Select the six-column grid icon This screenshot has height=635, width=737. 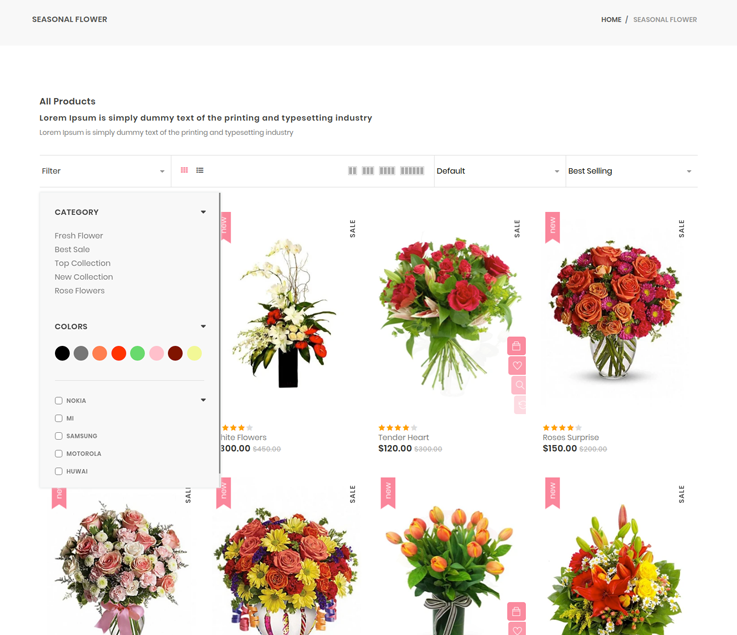tap(412, 171)
